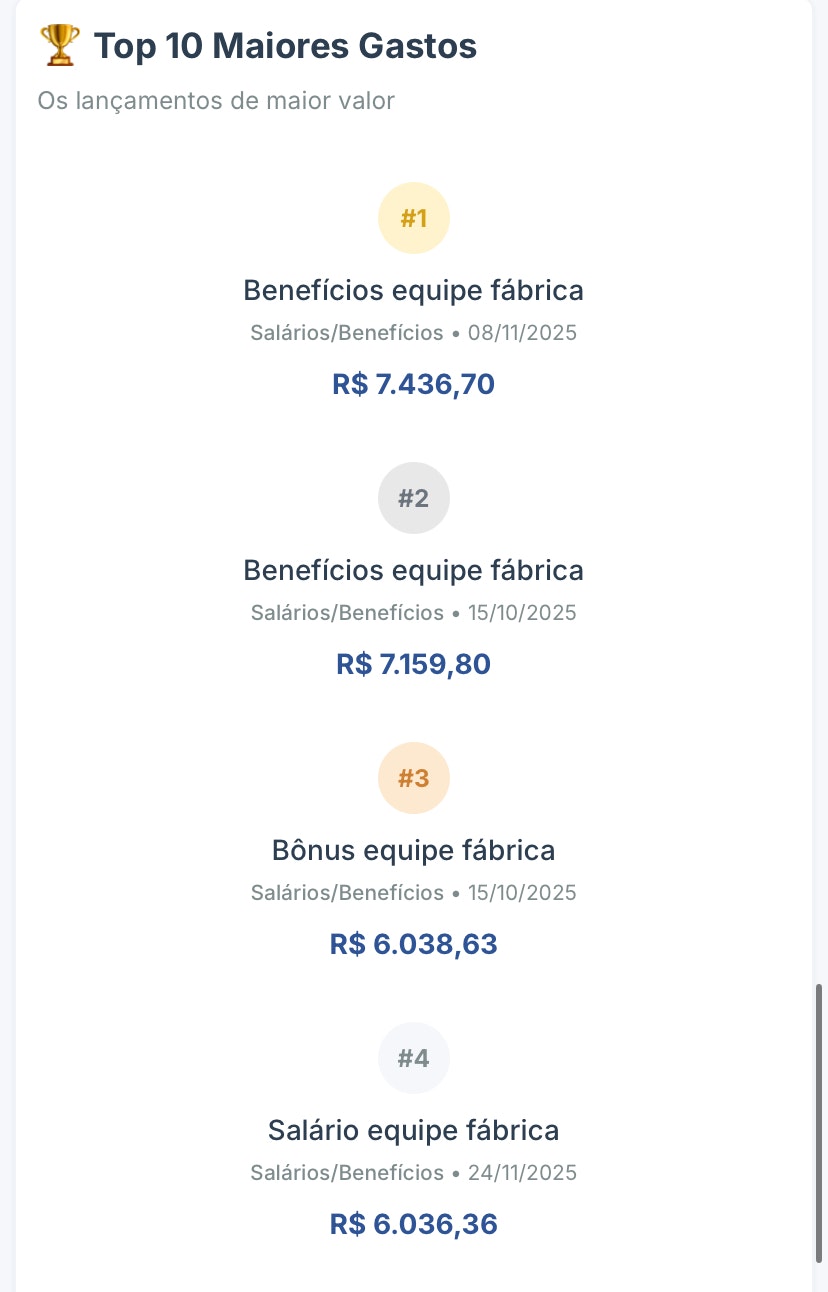Click the vertical scrollbar thumb

(x=820, y=1120)
